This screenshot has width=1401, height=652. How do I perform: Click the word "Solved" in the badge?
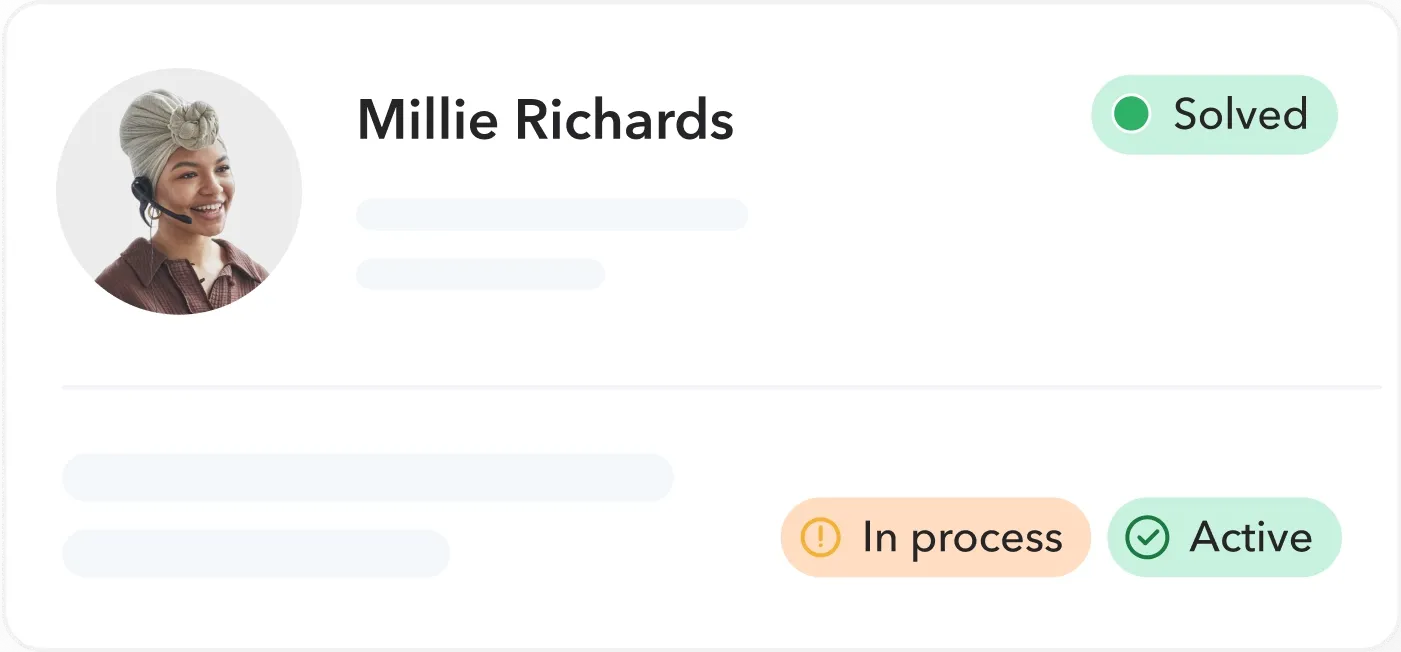pos(1240,115)
